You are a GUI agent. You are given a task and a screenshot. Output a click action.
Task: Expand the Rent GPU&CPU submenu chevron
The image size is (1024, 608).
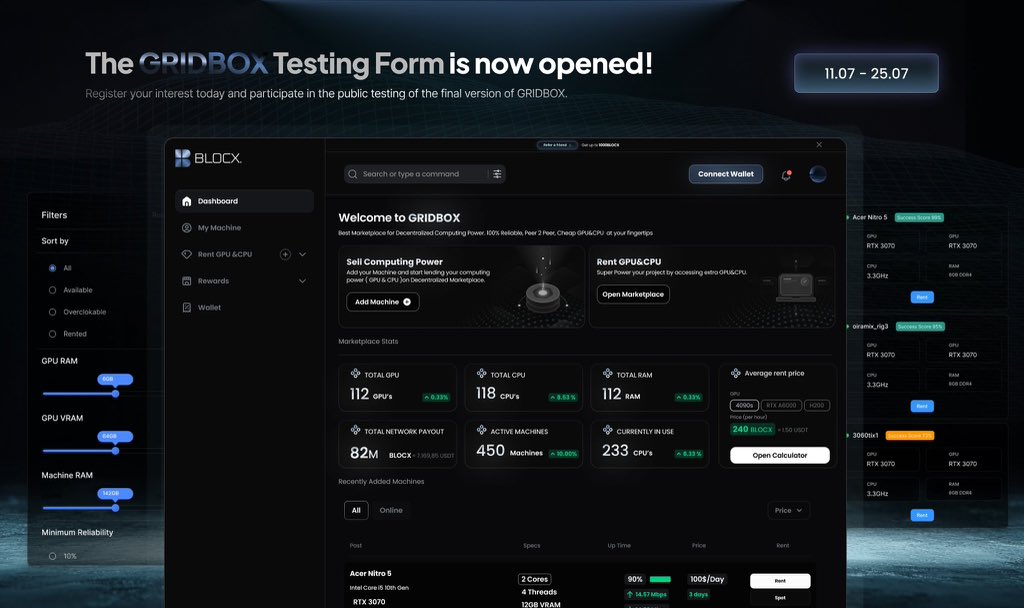pyautogui.click(x=302, y=254)
